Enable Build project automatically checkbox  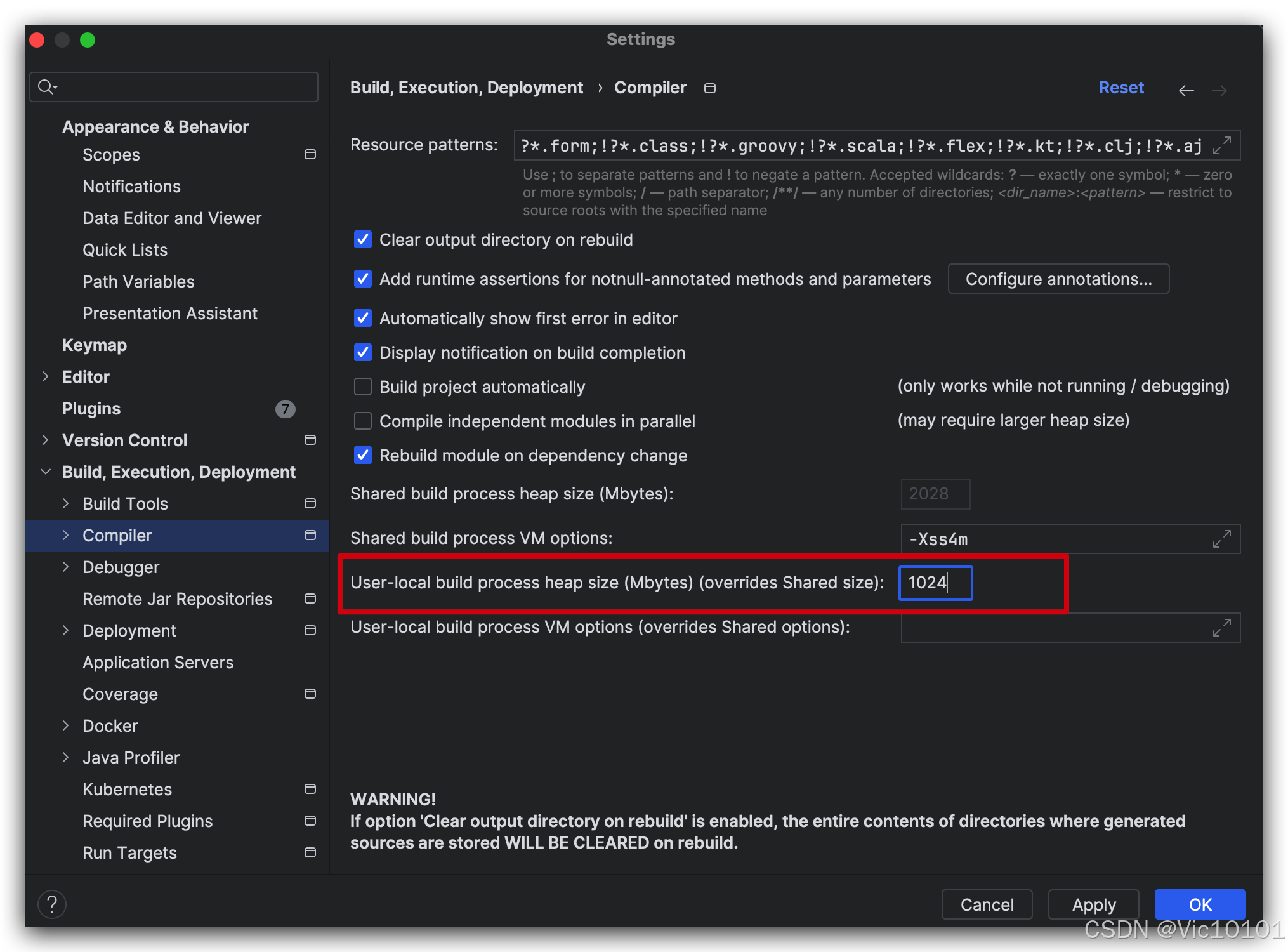tap(363, 387)
